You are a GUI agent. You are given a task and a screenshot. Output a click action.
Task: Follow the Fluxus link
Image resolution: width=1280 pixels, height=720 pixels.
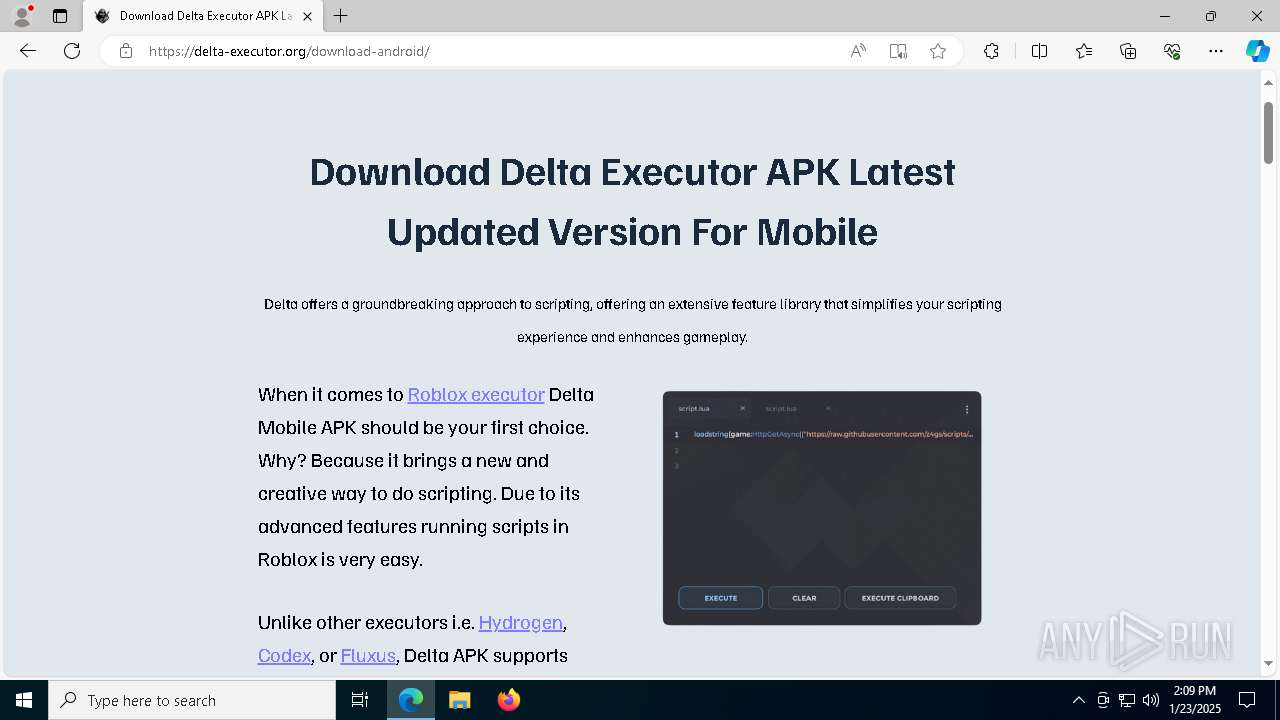(x=368, y=656)
